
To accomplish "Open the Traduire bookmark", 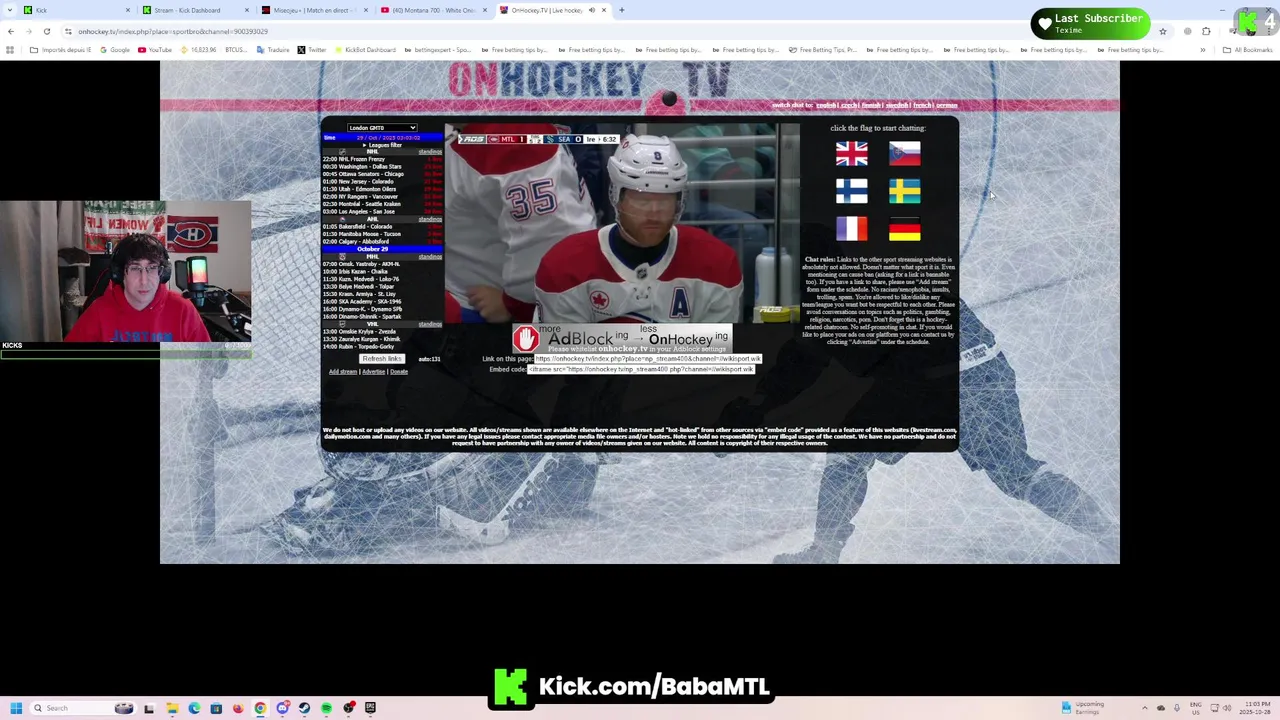I will (273, 50).
